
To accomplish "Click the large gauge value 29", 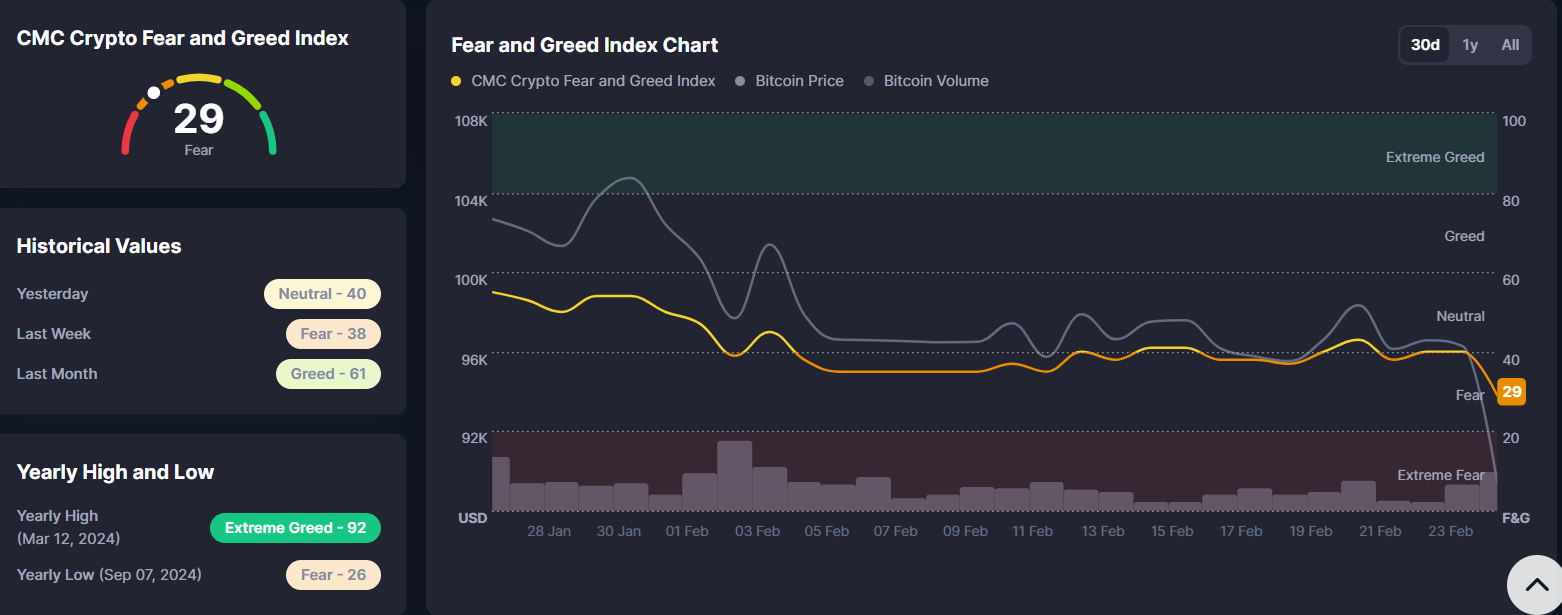I will 199,119.
